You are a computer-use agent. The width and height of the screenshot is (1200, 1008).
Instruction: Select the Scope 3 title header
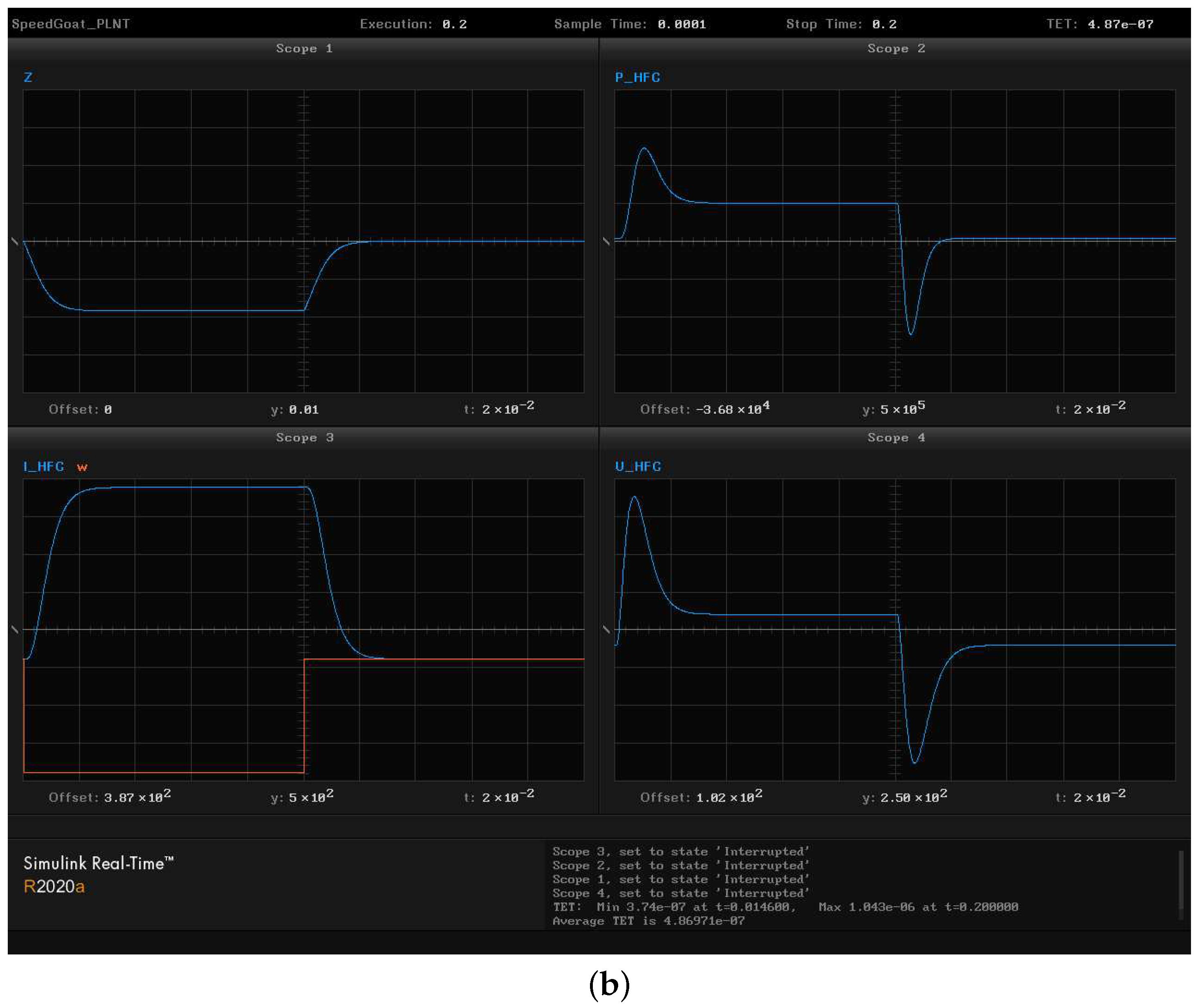pyautogui.click(x=304, y=438)
